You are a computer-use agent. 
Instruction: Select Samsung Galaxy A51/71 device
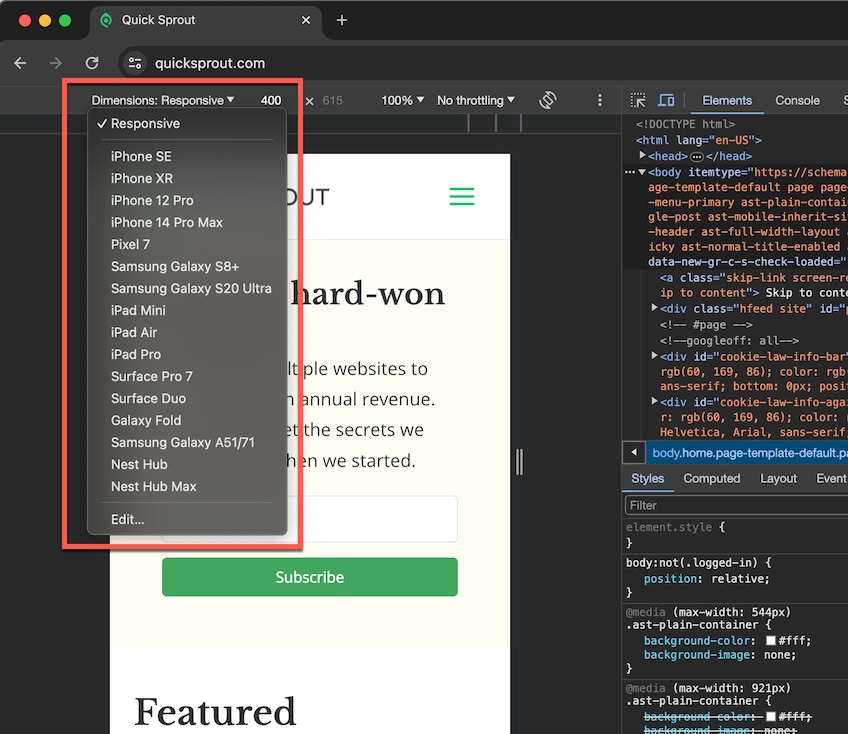point(187,442)
